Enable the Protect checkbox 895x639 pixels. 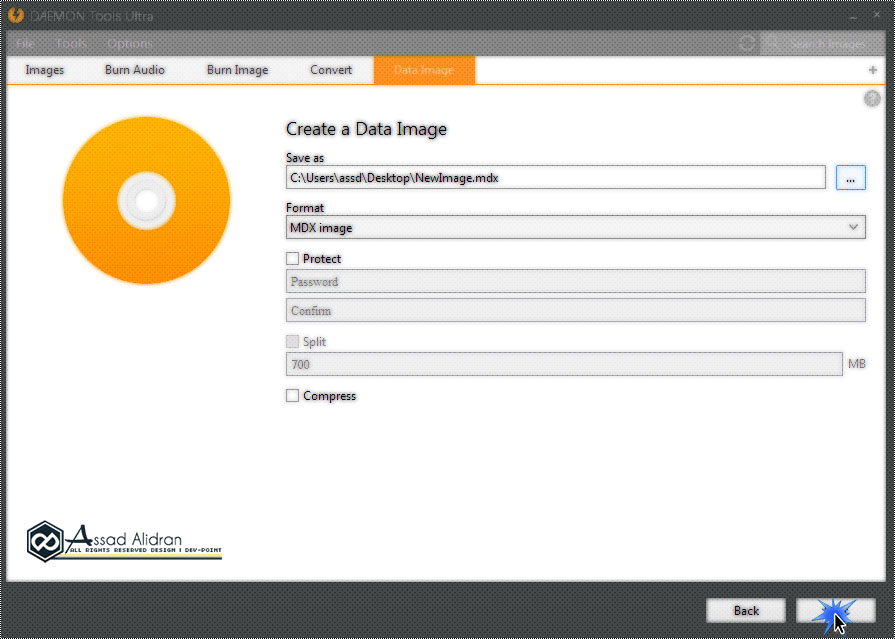[292, 259]
